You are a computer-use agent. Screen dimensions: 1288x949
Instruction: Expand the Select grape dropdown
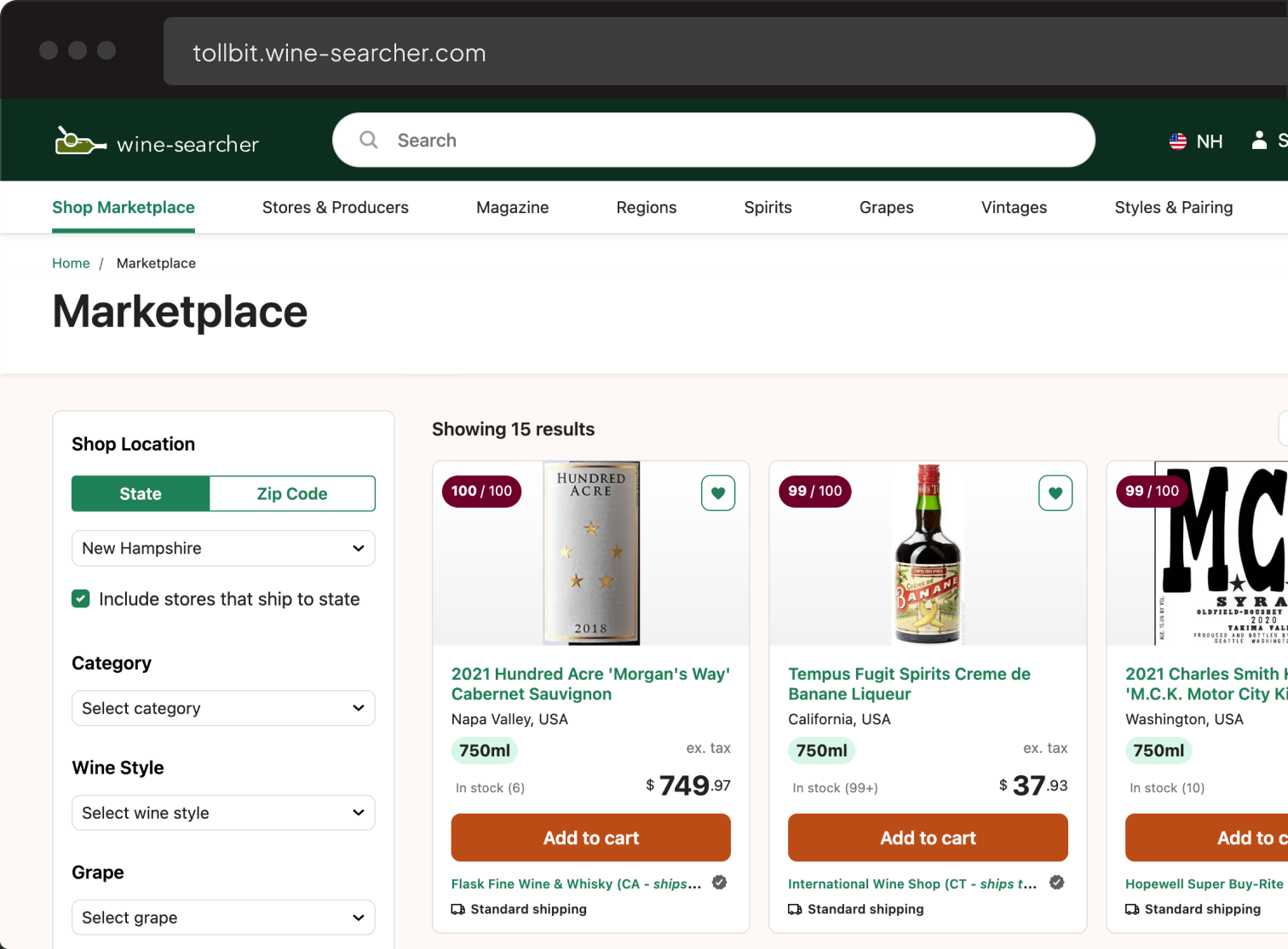(223, 918)
